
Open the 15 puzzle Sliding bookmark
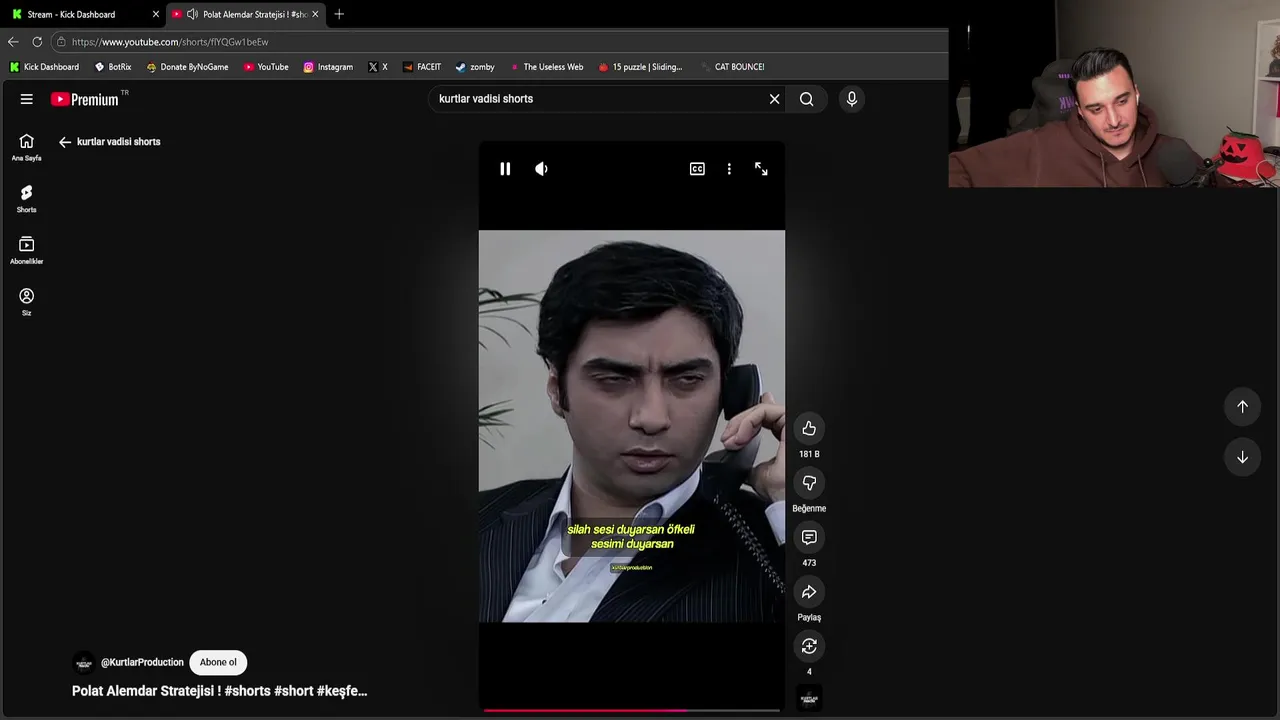coord(640,67)
